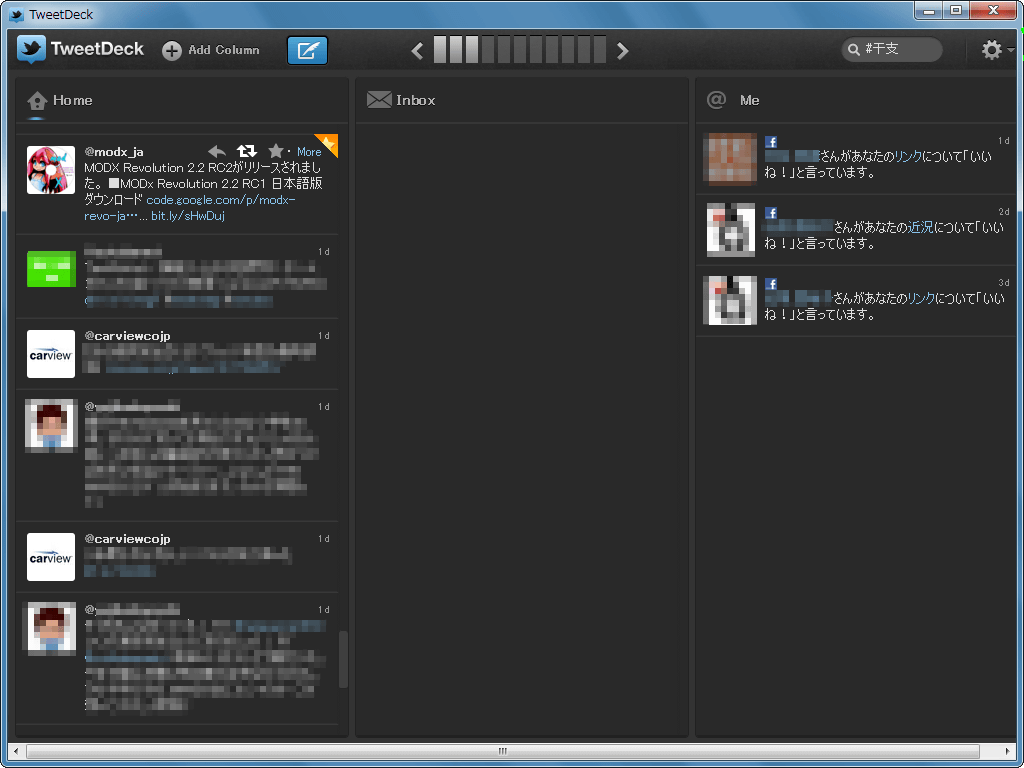Open the code.google.com/p/modx- link
The image size is (1024, 768).
point(221,200)
